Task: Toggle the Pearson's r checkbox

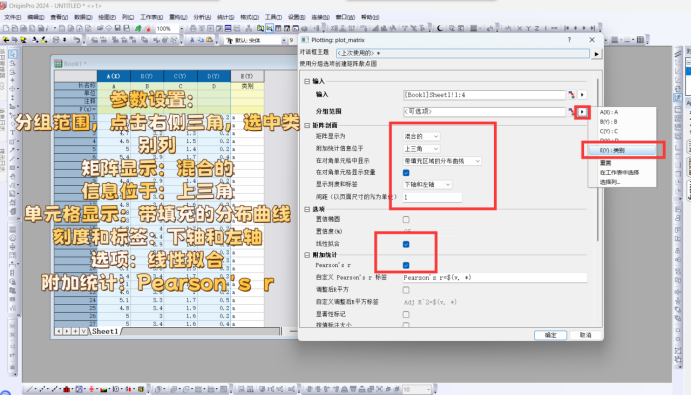Action: (x=406, y=265)
